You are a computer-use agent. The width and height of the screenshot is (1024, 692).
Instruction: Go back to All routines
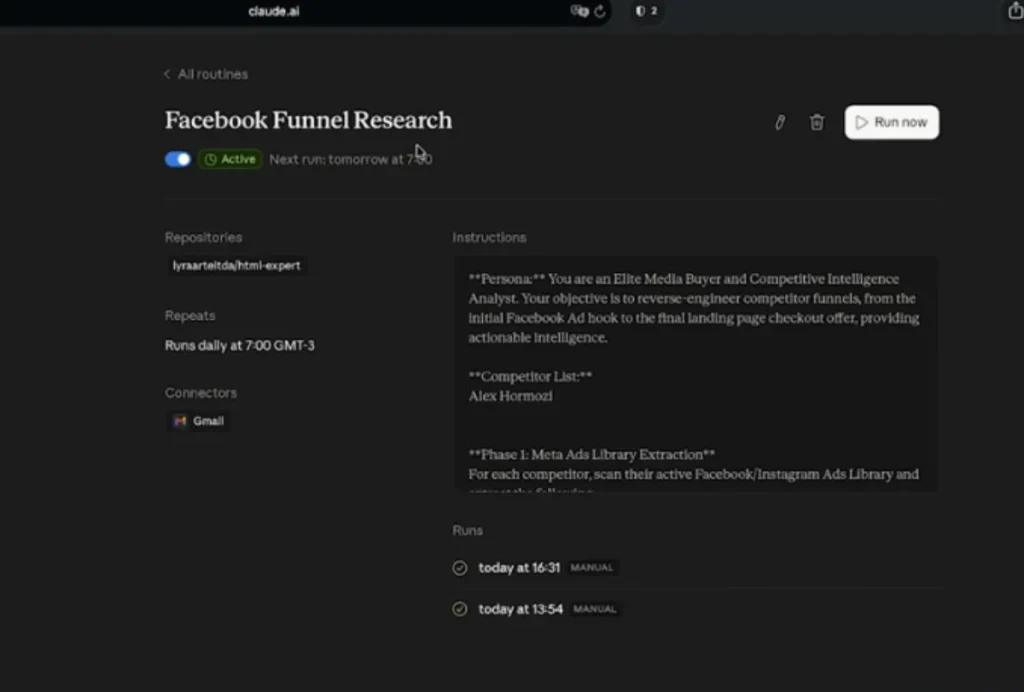206,74
